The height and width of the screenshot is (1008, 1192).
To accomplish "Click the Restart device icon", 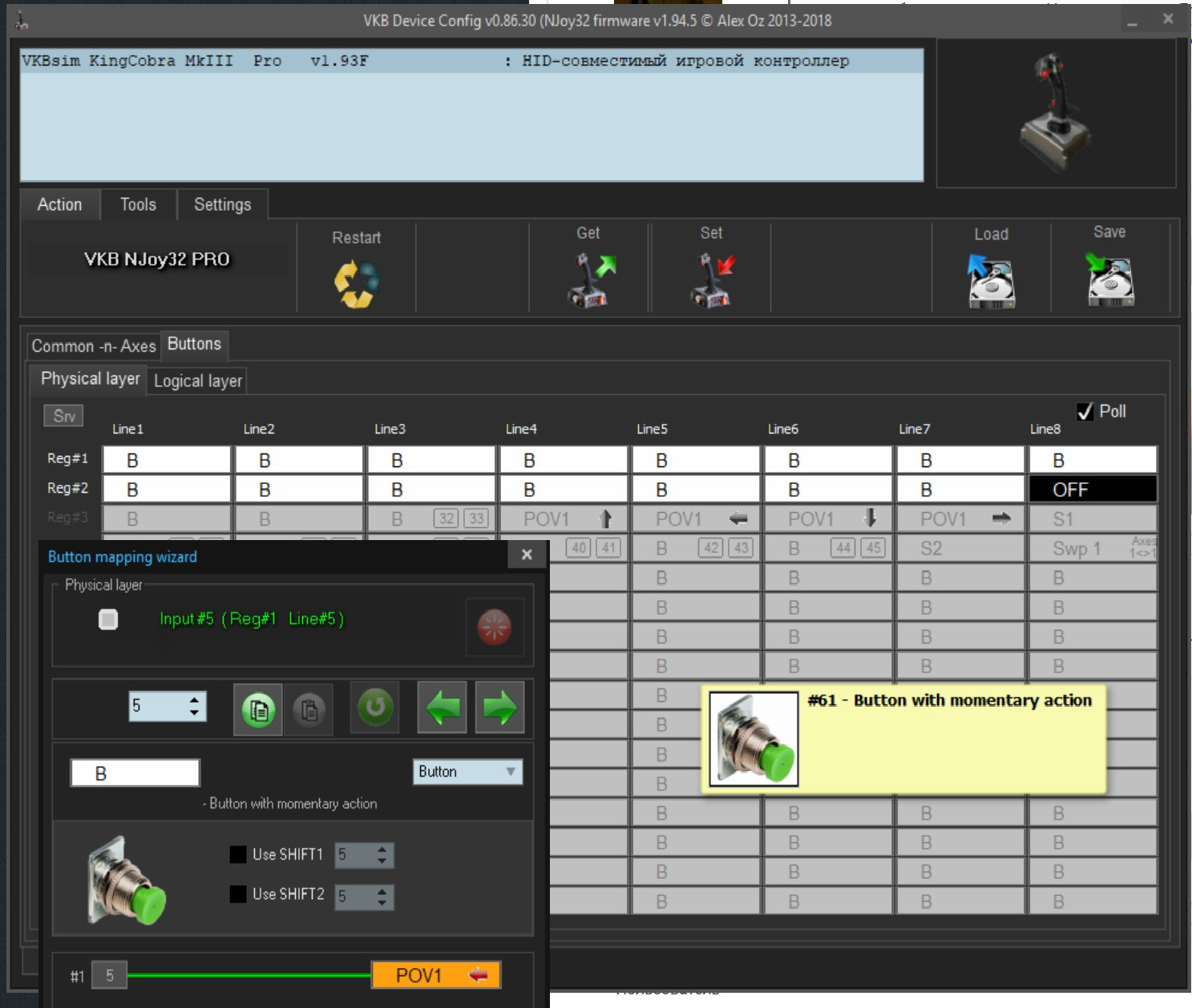I will [x=357, y=284].
